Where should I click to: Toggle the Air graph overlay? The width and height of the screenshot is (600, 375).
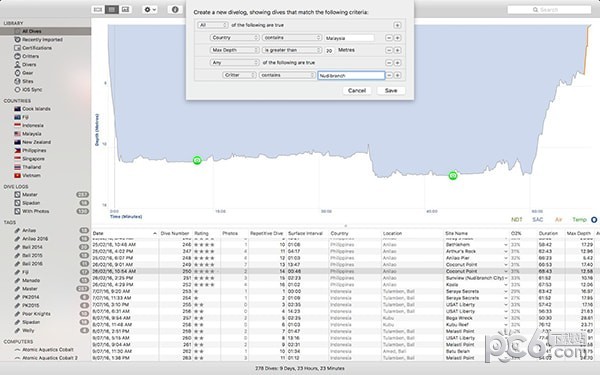[558, 220]
